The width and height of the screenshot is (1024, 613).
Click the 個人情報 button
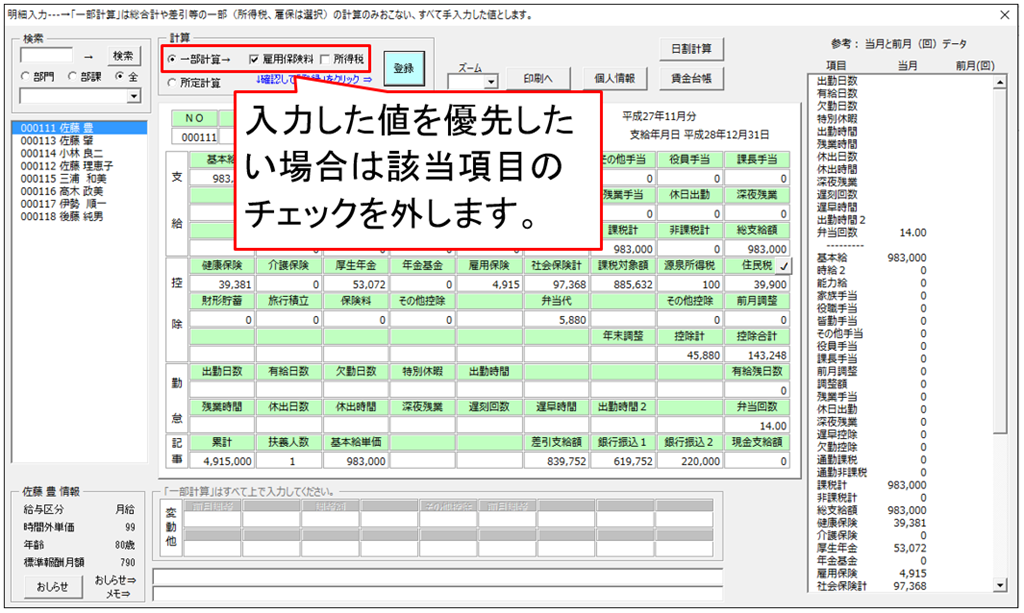(x=614, y=78)
